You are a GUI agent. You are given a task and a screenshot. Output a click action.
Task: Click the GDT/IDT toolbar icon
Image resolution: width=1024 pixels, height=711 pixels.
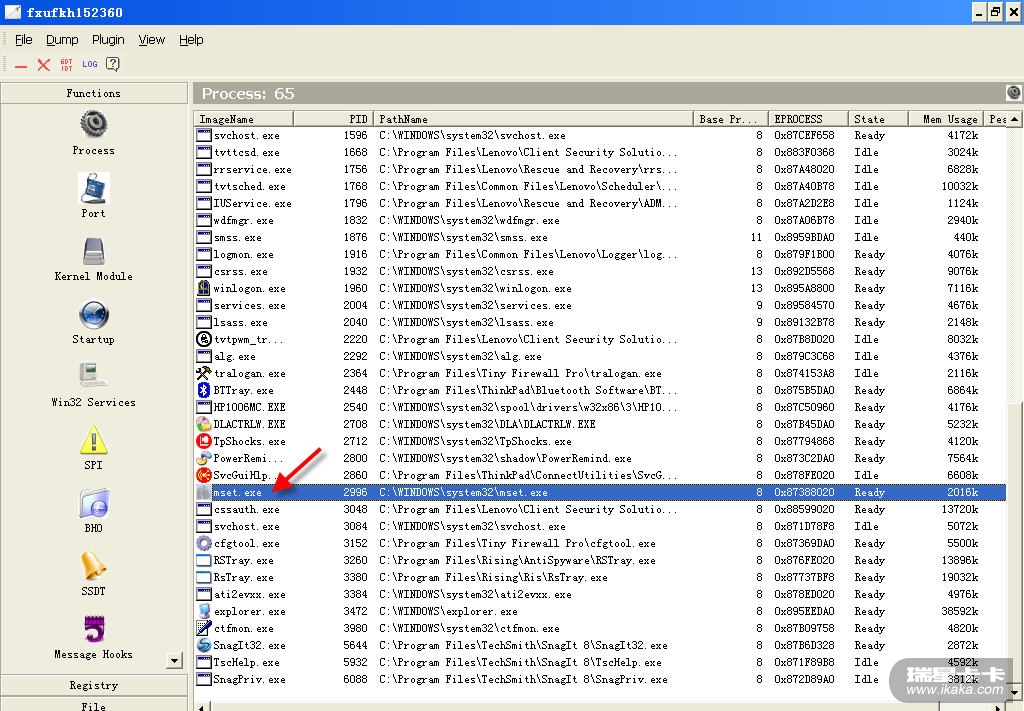67,65
